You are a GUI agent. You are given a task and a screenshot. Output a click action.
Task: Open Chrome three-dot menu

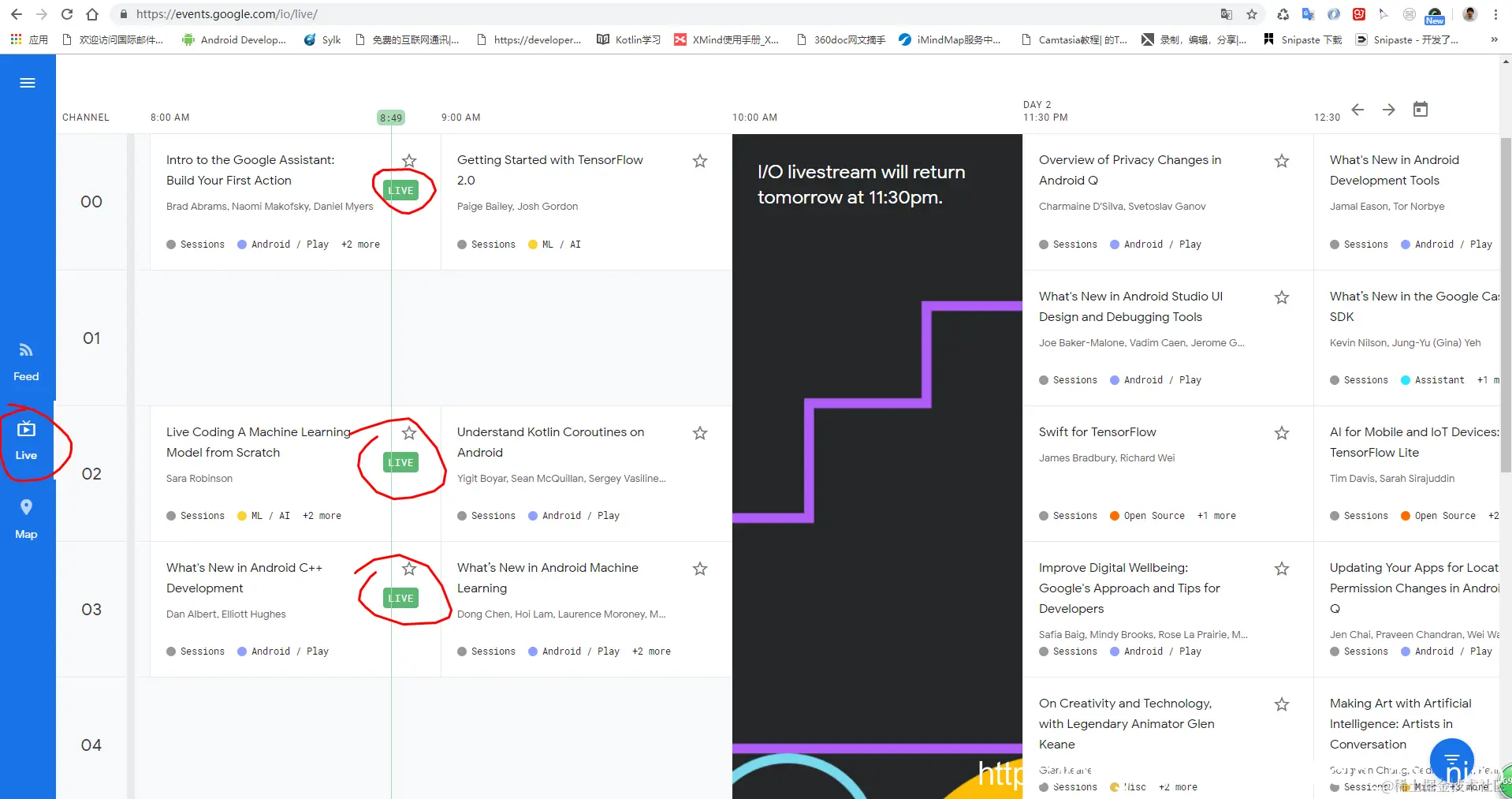(1495, 14)
